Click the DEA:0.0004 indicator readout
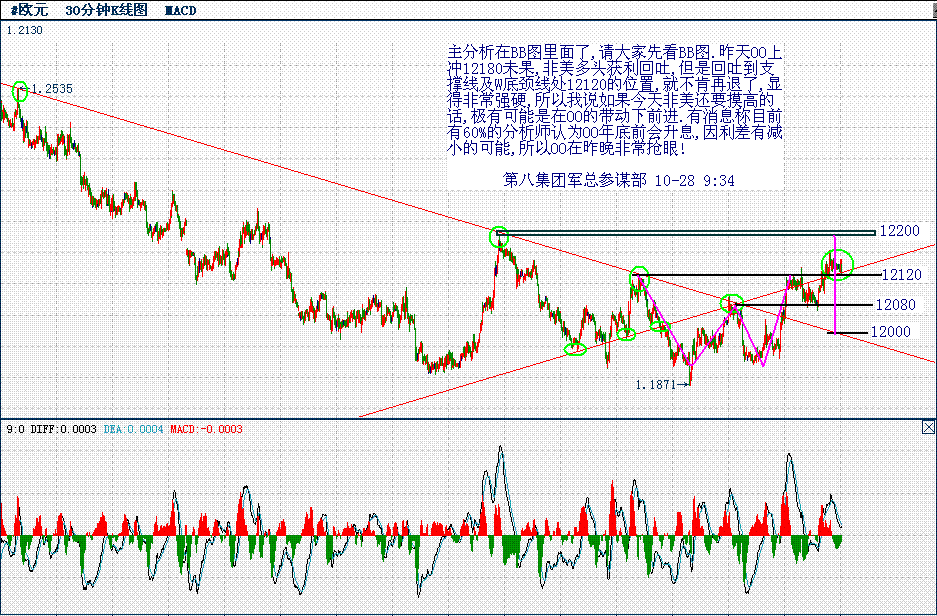The height and width of the screenshot is (616, 937). [133, 429]
